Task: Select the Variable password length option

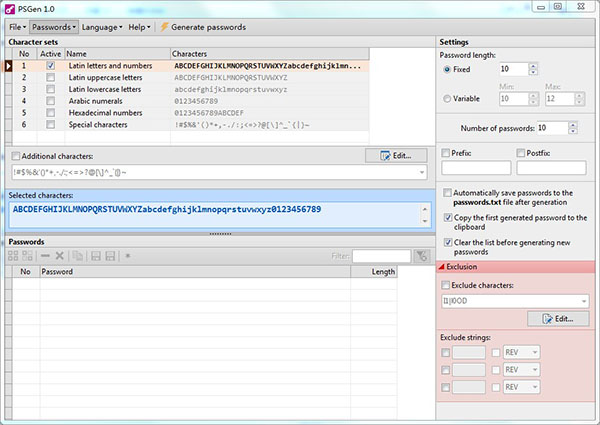Action: (446, 98)
